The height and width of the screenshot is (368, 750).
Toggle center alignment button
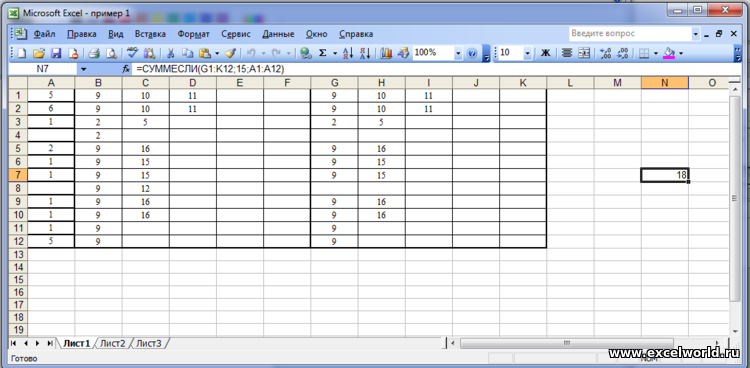(x=567, y=53)
